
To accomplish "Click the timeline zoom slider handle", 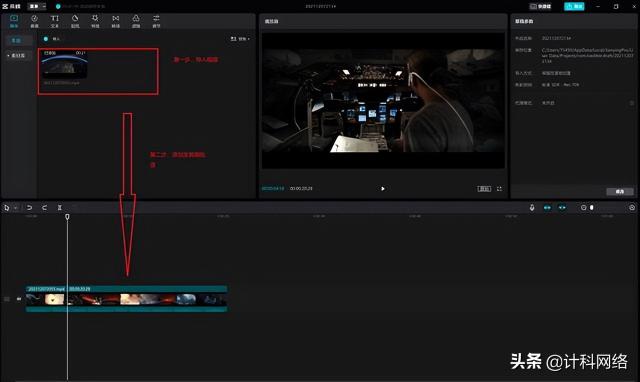I will tap(591, 208).
